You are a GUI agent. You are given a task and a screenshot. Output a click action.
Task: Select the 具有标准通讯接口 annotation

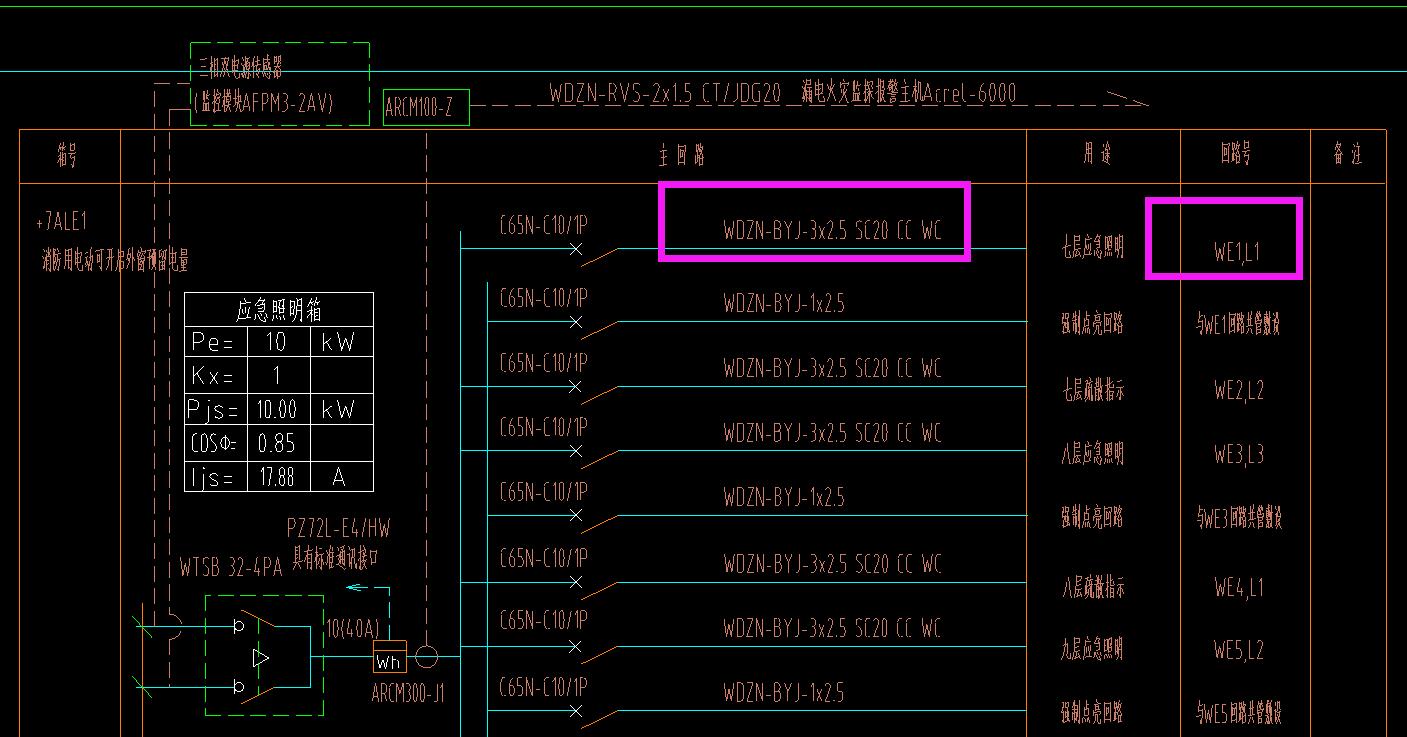tap(336, 557)
